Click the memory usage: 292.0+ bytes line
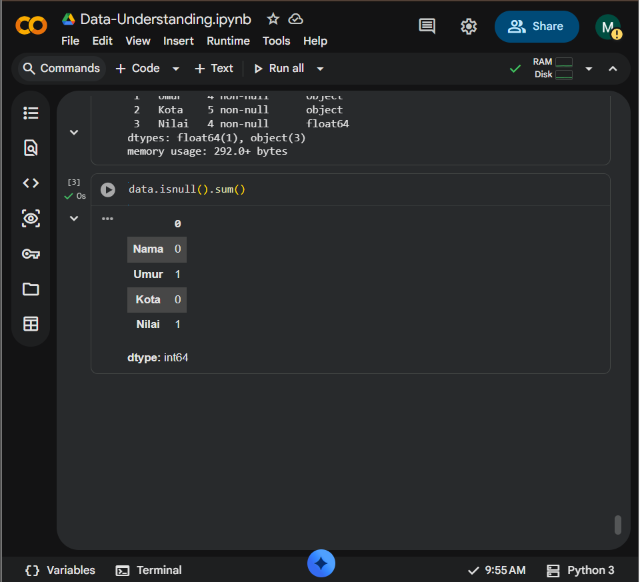Viewport: 640px width, 582px height. tap(207, 151)
